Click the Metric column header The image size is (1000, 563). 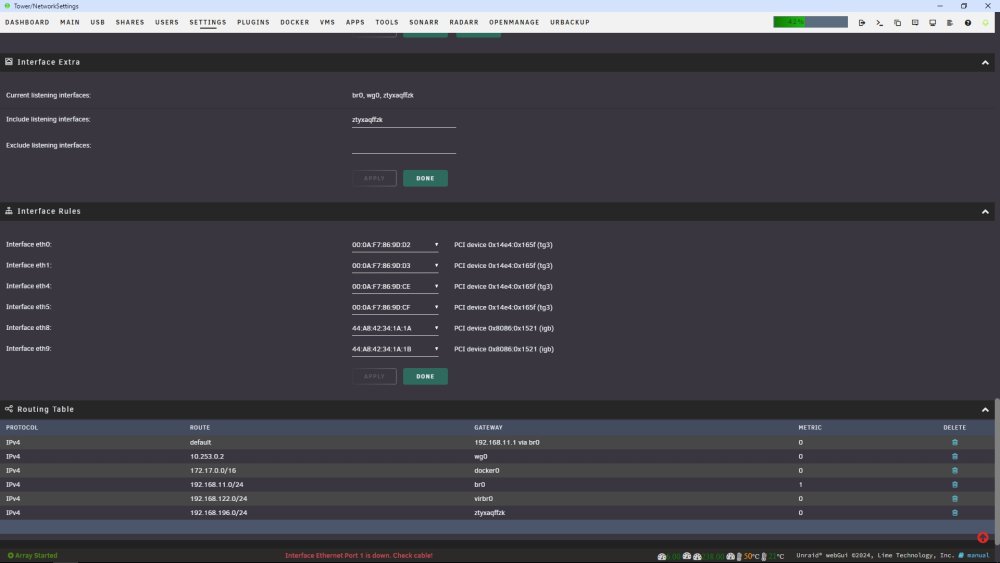click(810, 428)
